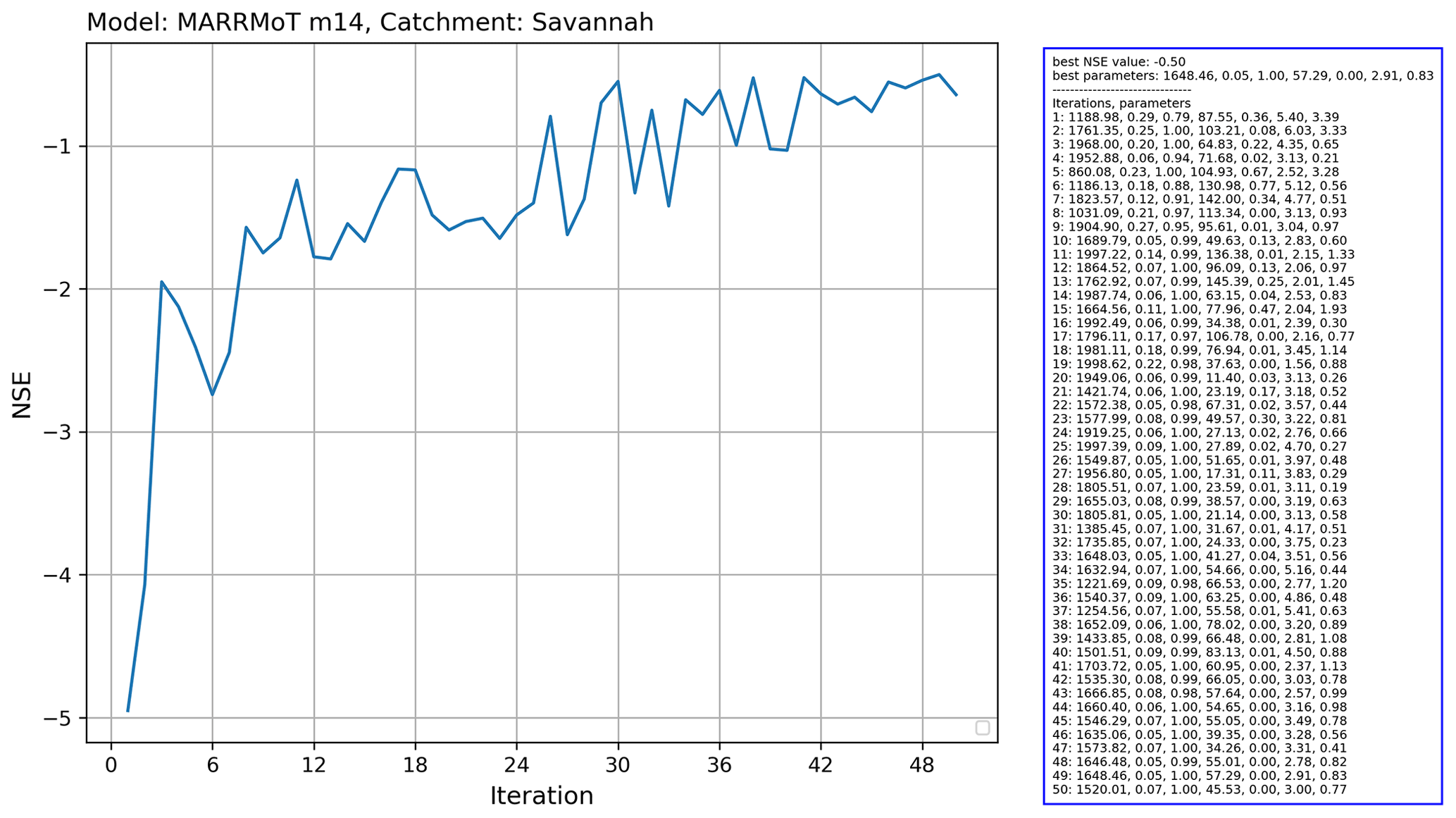Click the dashed separator line in text box
This screenshot has width=1456, height=818.
pos(1121,89)
